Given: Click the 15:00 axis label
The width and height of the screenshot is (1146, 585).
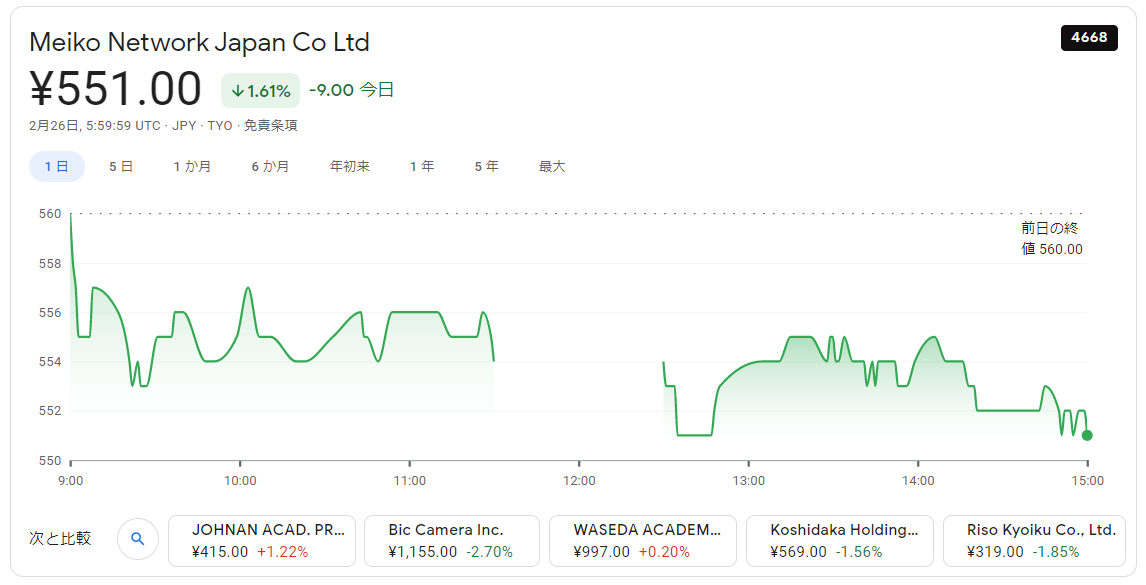Looking at the screenshot, I should 1088,480.
